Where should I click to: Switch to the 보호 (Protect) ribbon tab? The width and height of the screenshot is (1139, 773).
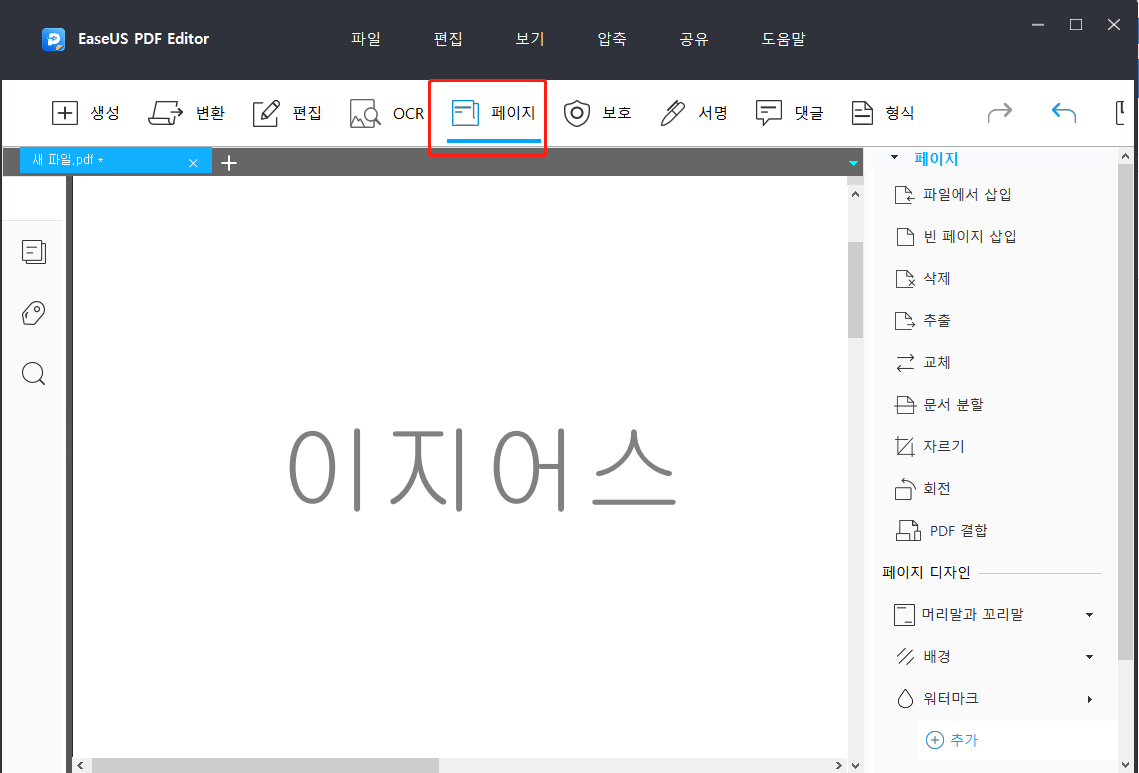pos(598,113)
